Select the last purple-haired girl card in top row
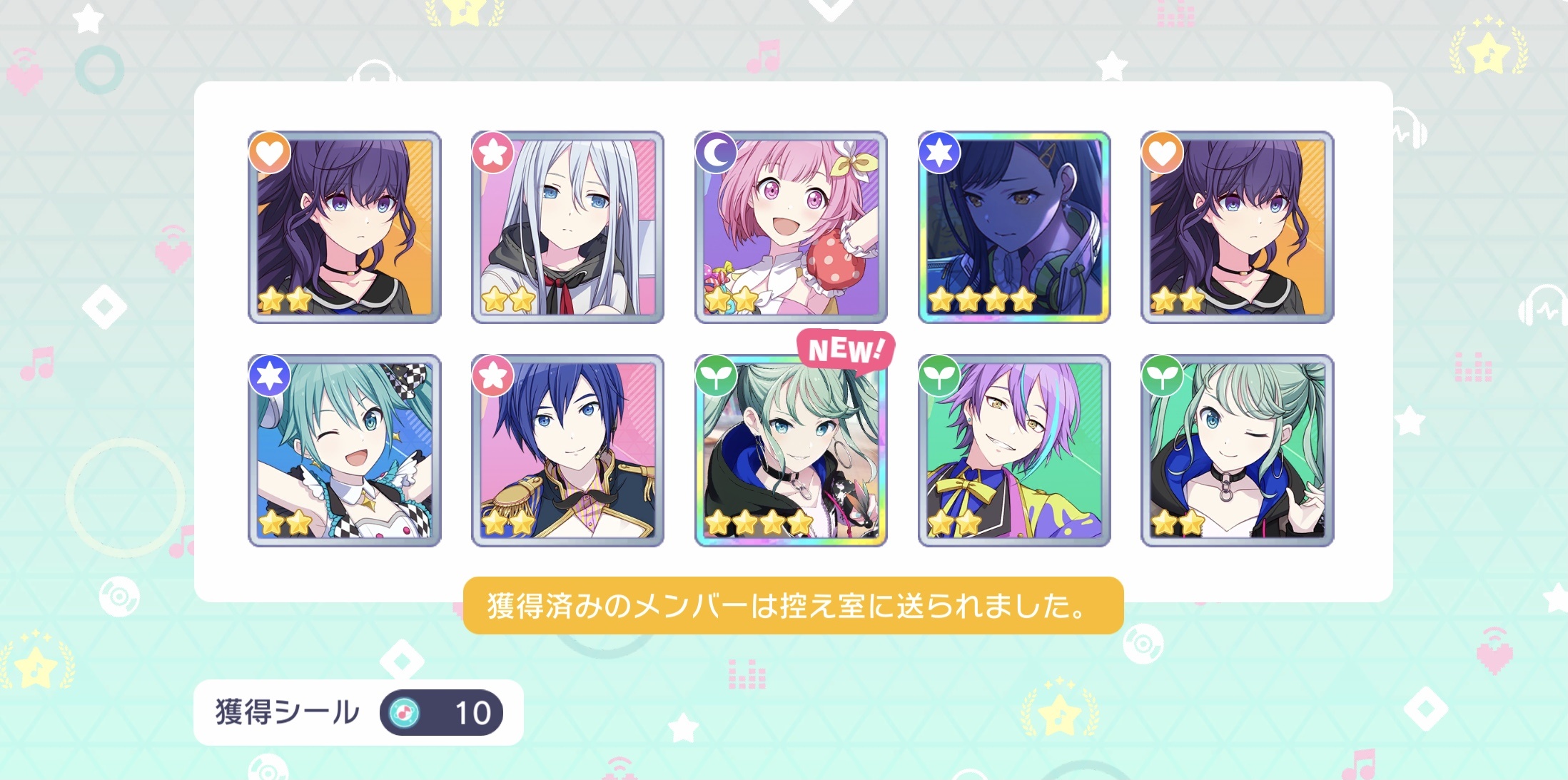This screenshot has height=780, width=1568. click(x=1238, y=227)
